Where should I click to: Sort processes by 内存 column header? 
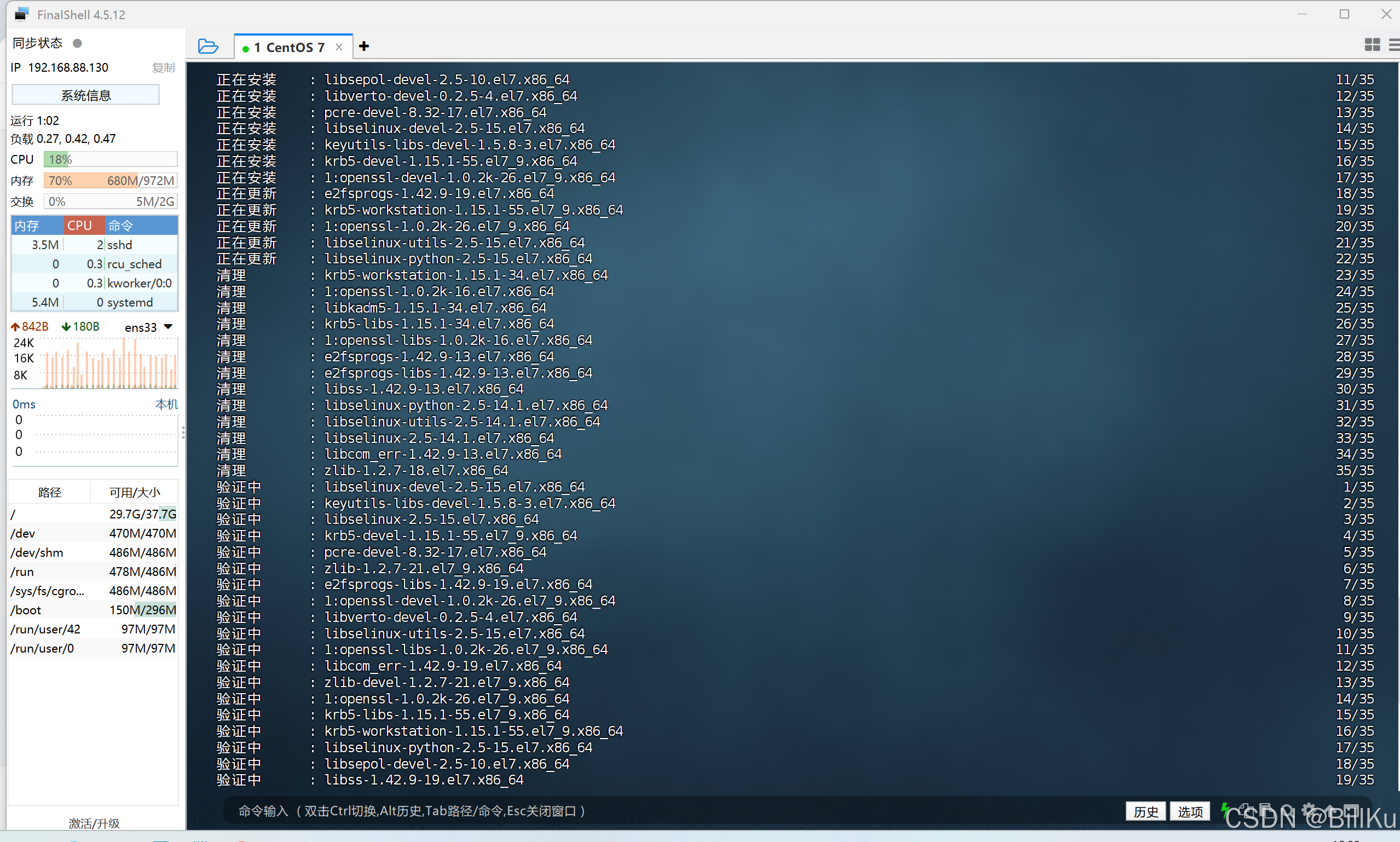(x=37, y=226)
